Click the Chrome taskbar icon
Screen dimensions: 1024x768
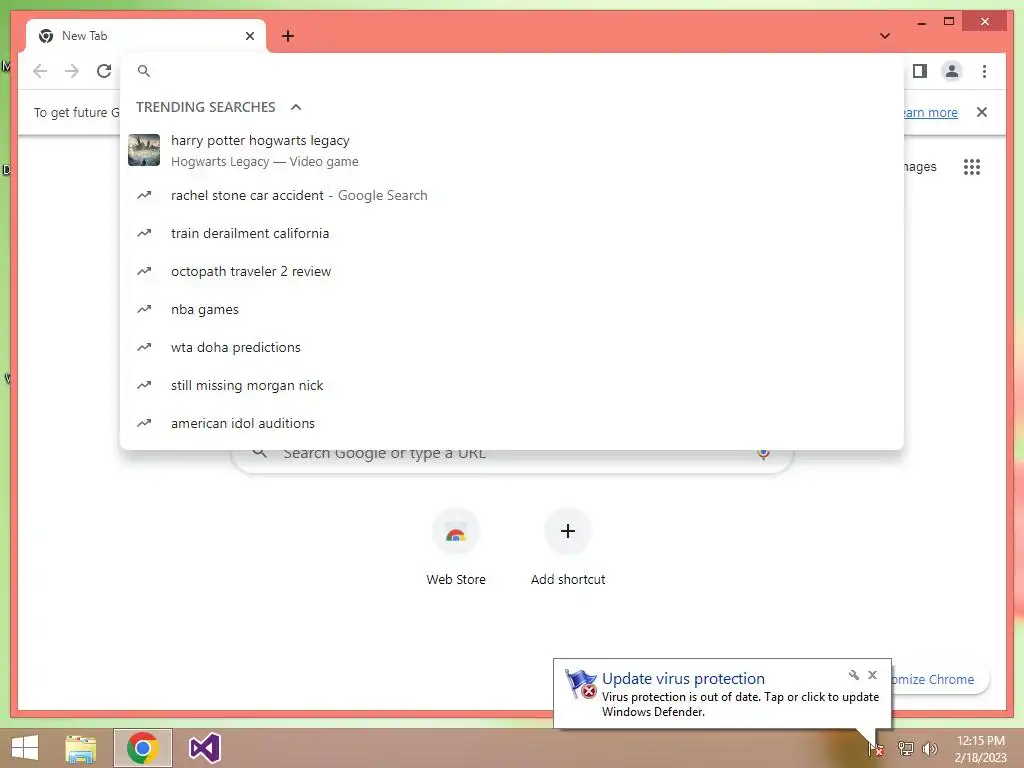[143, 748]
